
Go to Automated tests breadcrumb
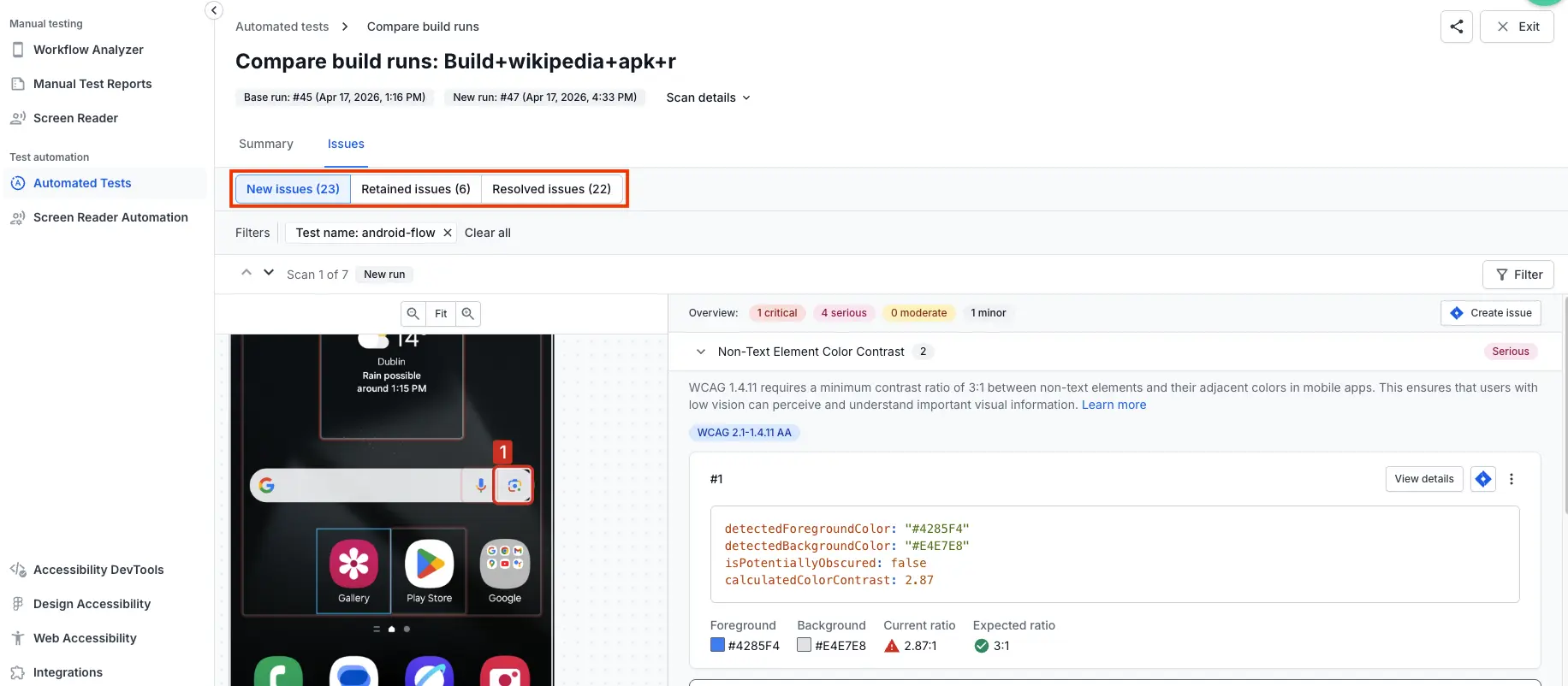click(282, 27)
